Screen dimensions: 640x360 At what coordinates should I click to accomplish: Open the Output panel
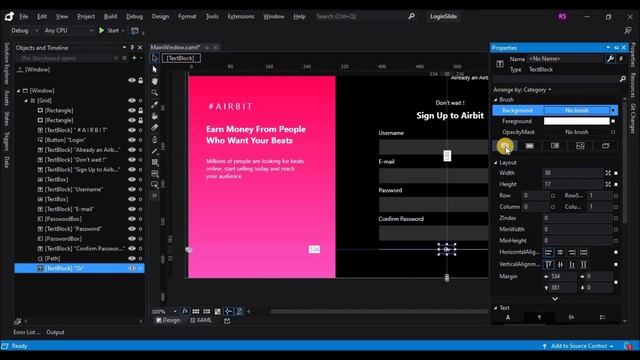coord(55,332)
